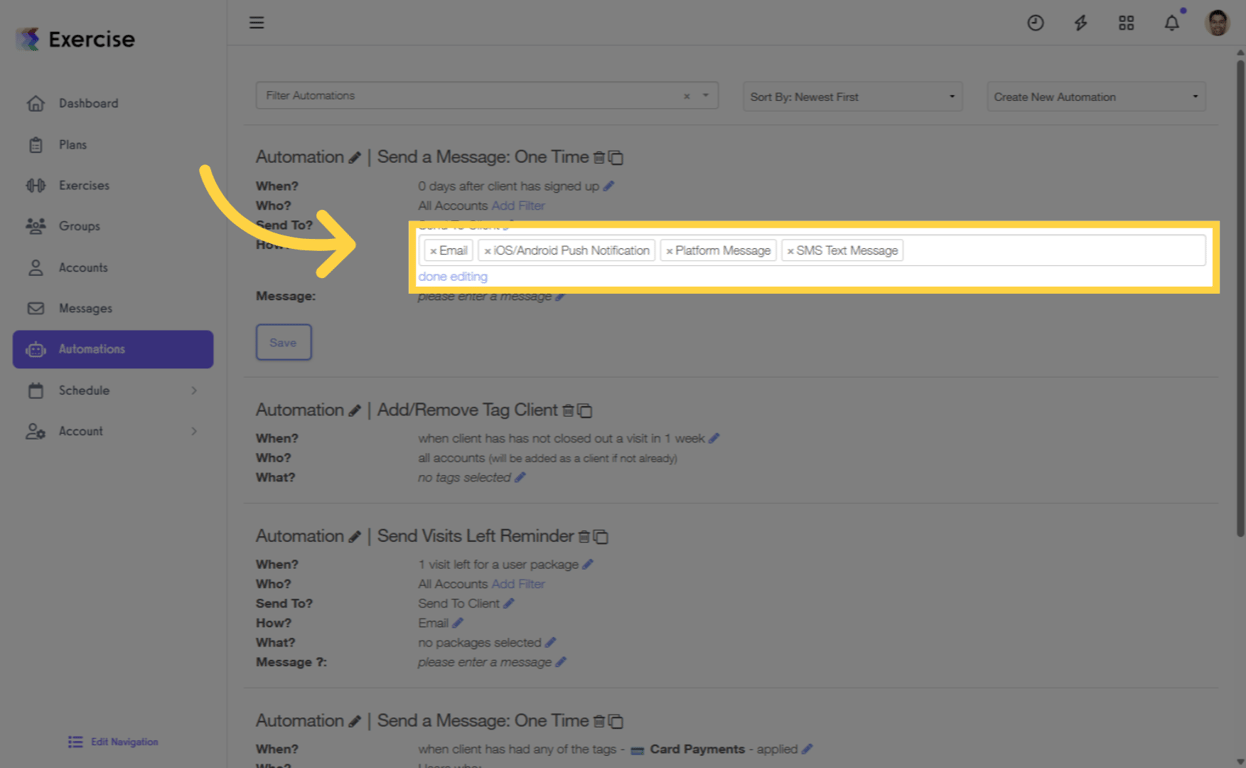
Task: Open Create New Automation dropdown
Action: [x=1096, y=97]
